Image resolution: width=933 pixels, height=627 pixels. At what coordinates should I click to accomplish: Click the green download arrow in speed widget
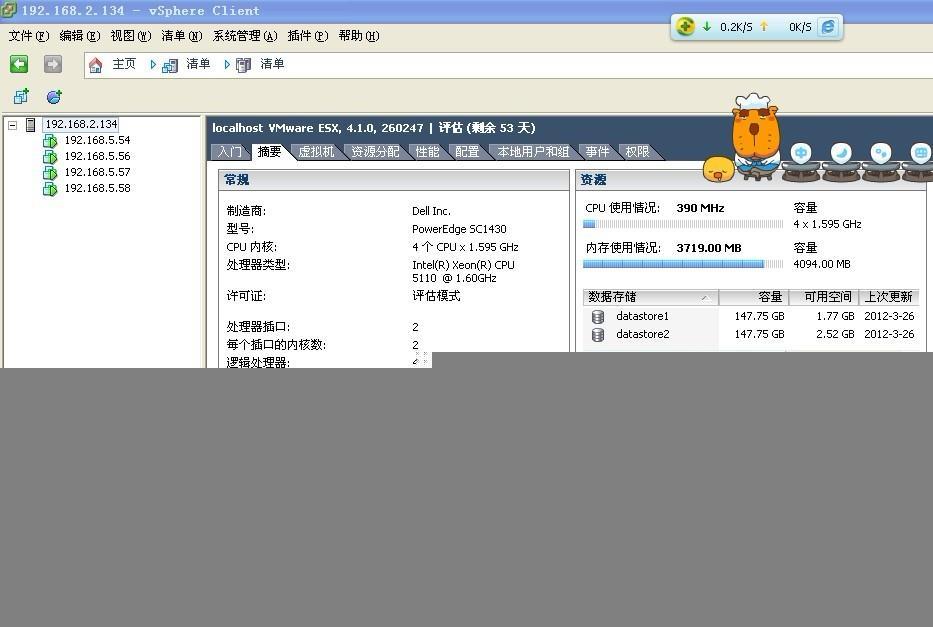click(x=707, y=27)
